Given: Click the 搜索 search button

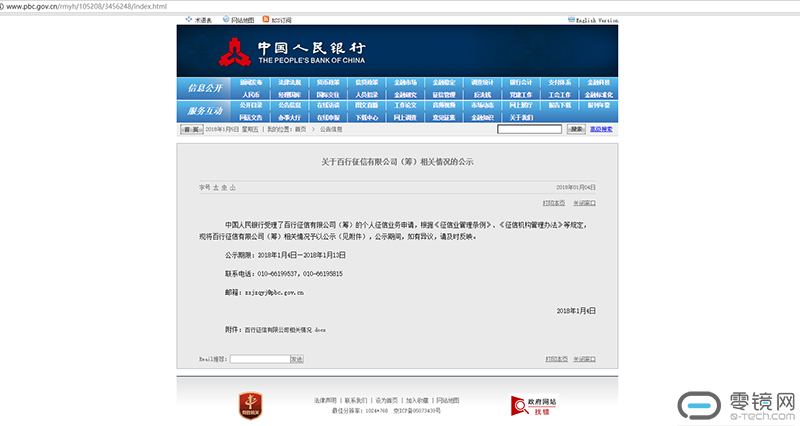Looking at the screenshot, I should pyautogui.click(x=576, y=129).
